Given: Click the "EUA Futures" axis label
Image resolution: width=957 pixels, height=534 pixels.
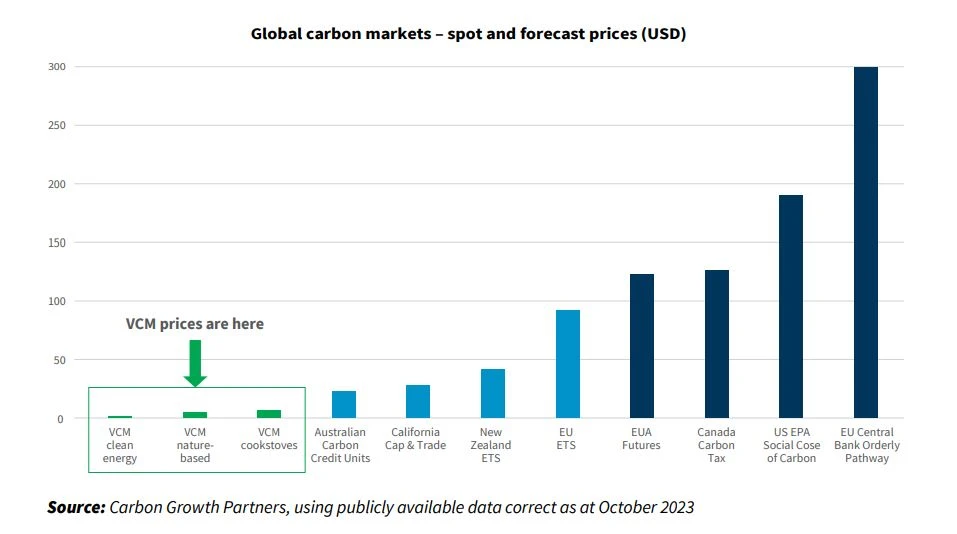Looking at the screenshot, I should [x=641, y=439].
